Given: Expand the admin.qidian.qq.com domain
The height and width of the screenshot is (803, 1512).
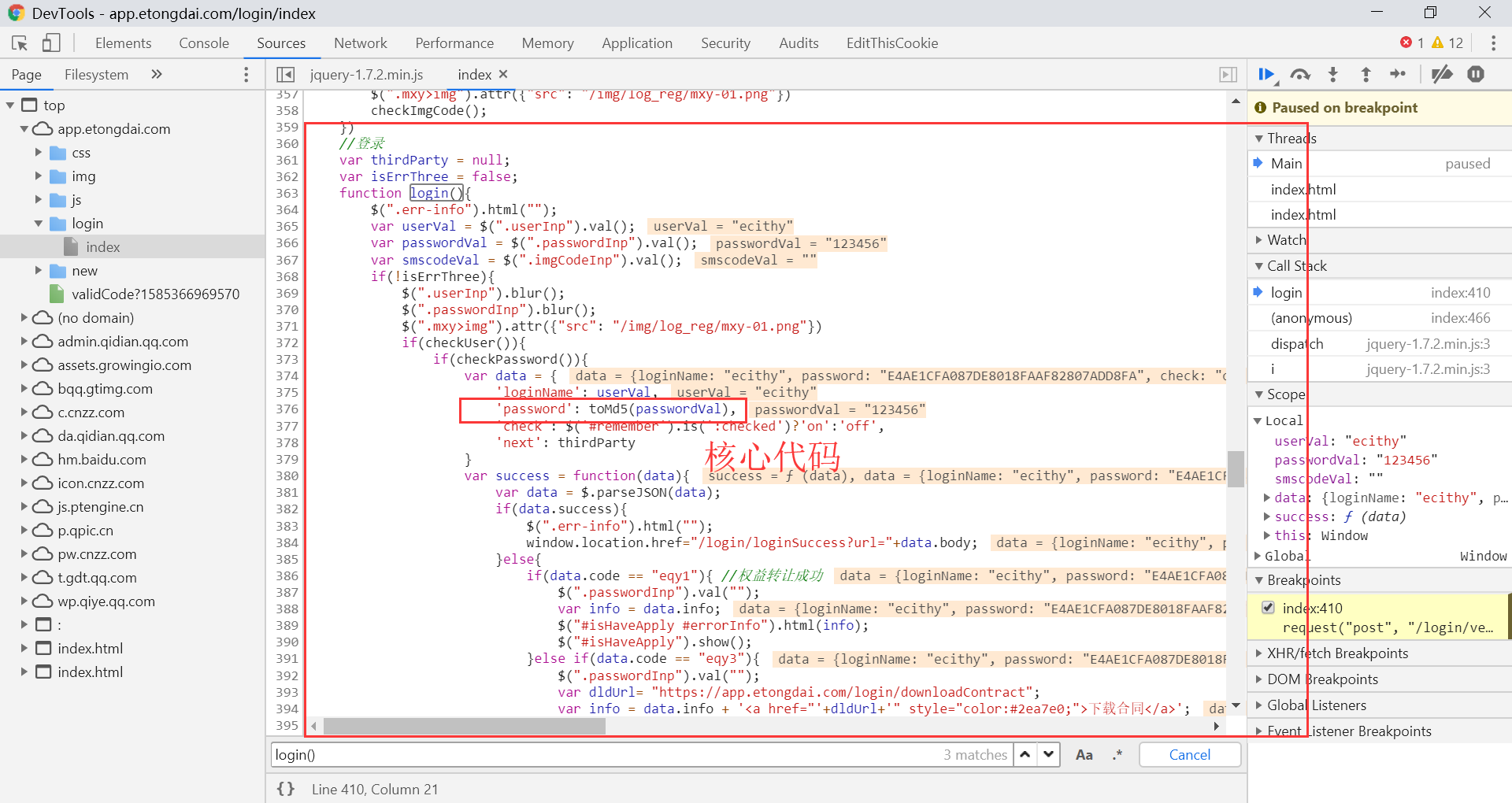Looking at the screenshot, I should click(24, 342).
